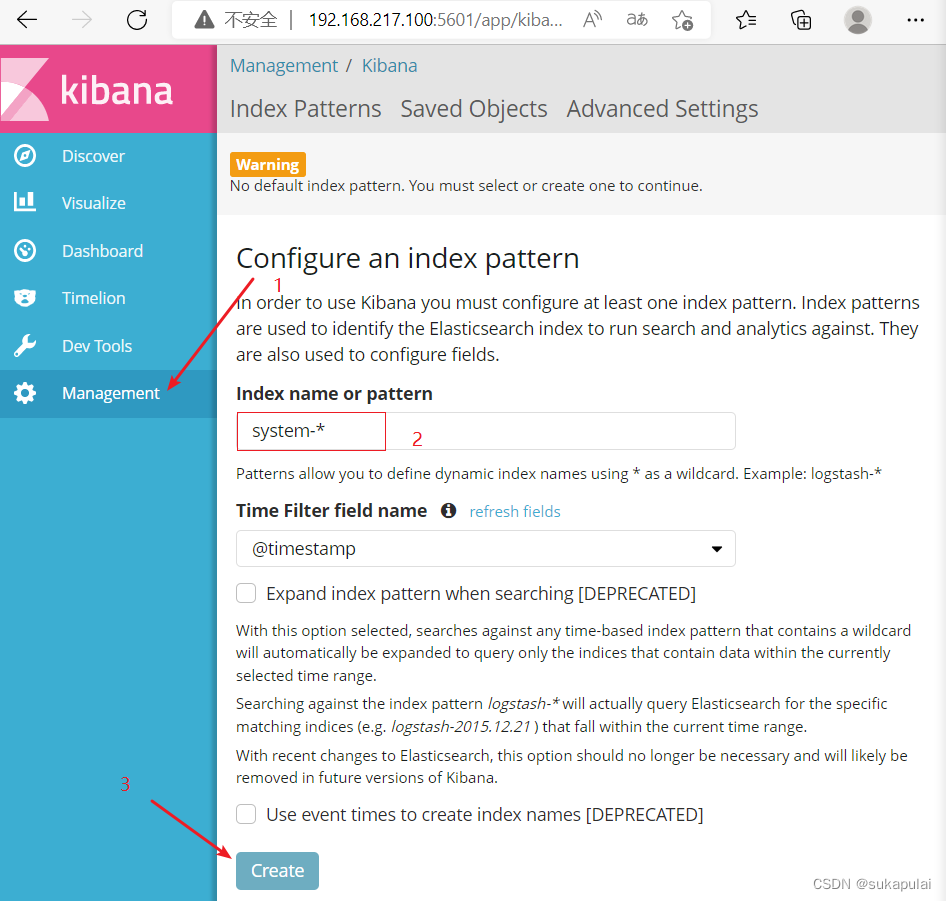Reload the page with the refresh icon
The image size is (946, 901).
click(137, 20)
